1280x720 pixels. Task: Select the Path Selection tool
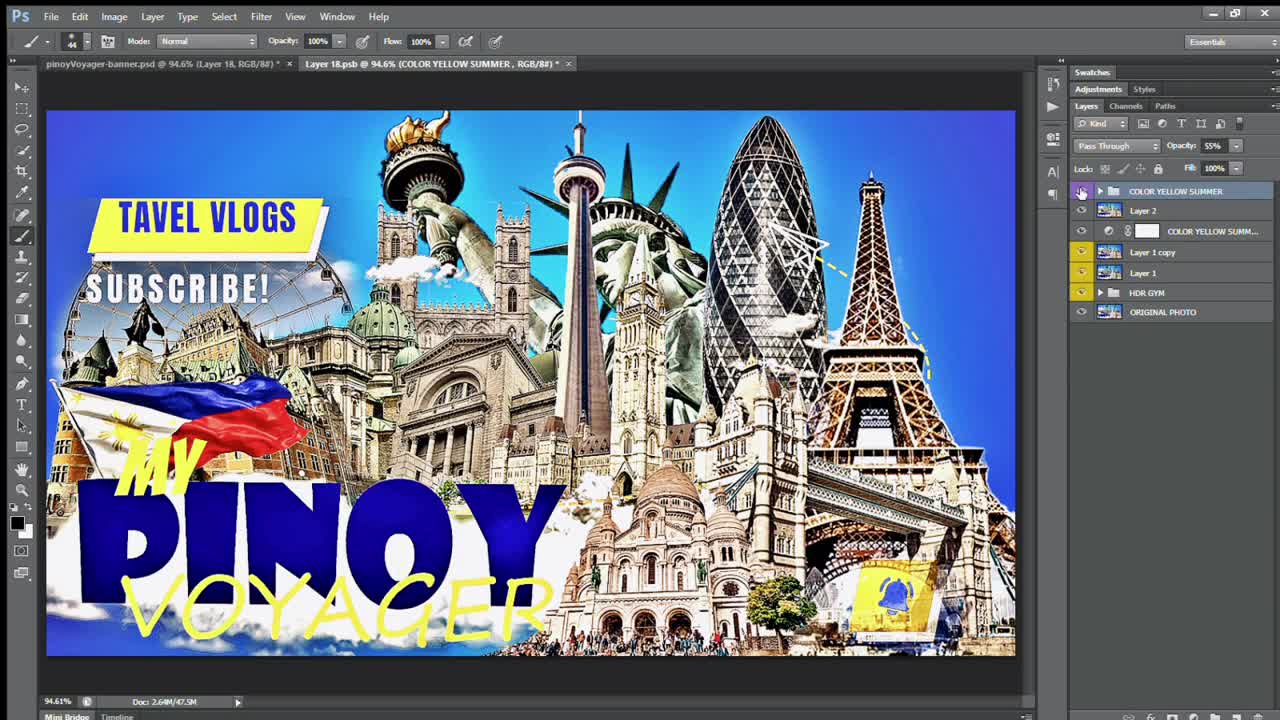tap(22, 425)
